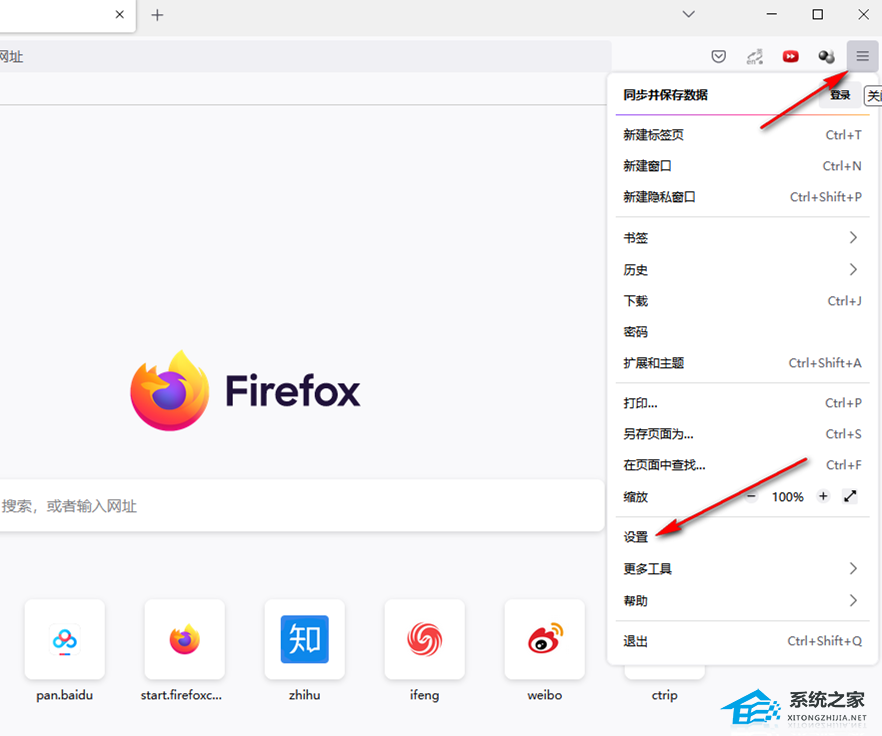The height and width of the screenshot is (736, 882).
Task: Open a new tab with plus button
Action: pyautogui.click(x=158, y=15)
